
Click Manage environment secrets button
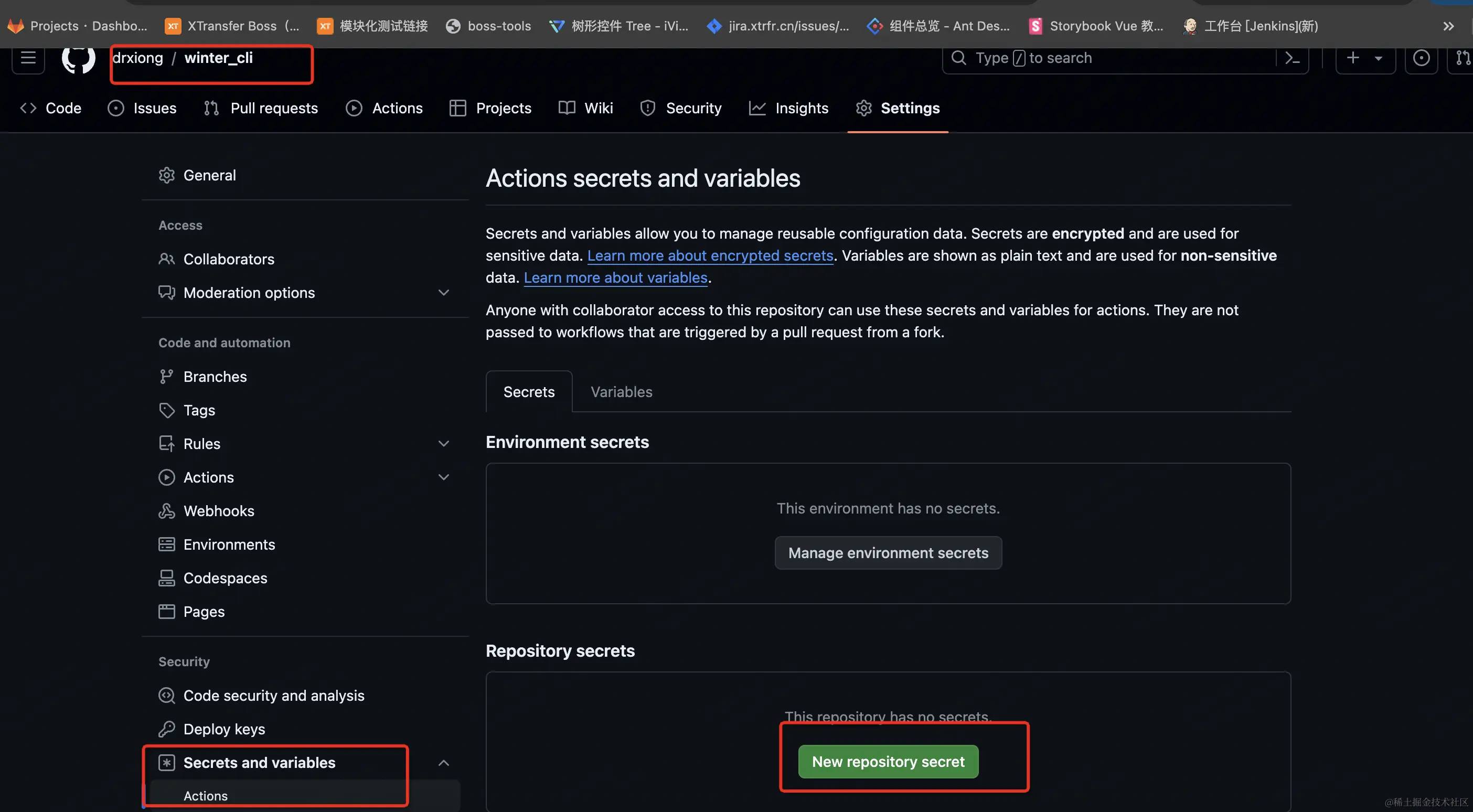pyautogui.click(x=888, y=553)
